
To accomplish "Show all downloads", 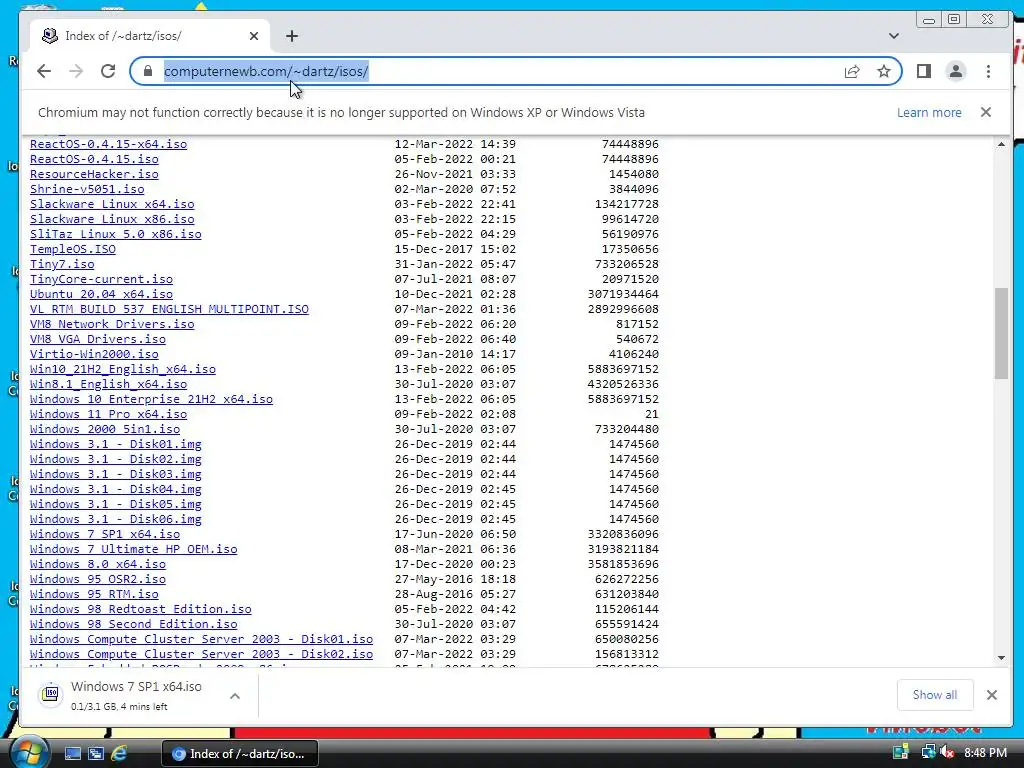I will (x=935, y=695).
